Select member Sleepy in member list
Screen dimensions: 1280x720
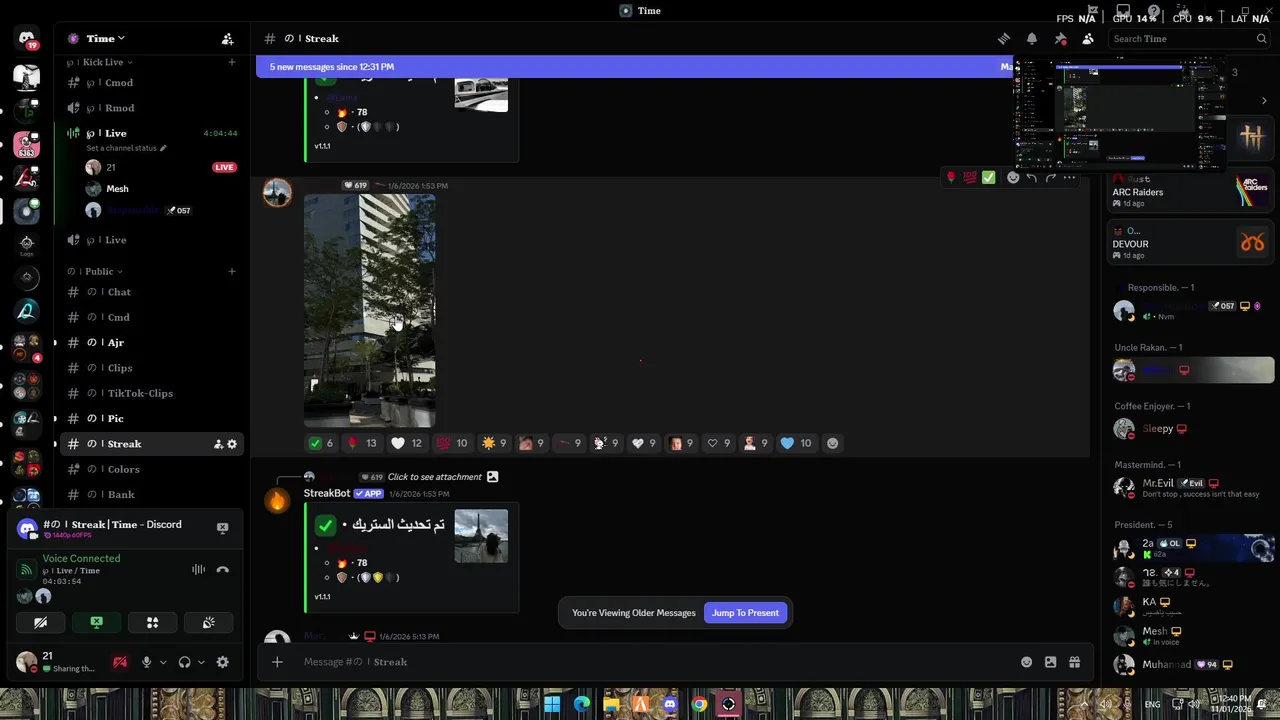[1190, 429]
